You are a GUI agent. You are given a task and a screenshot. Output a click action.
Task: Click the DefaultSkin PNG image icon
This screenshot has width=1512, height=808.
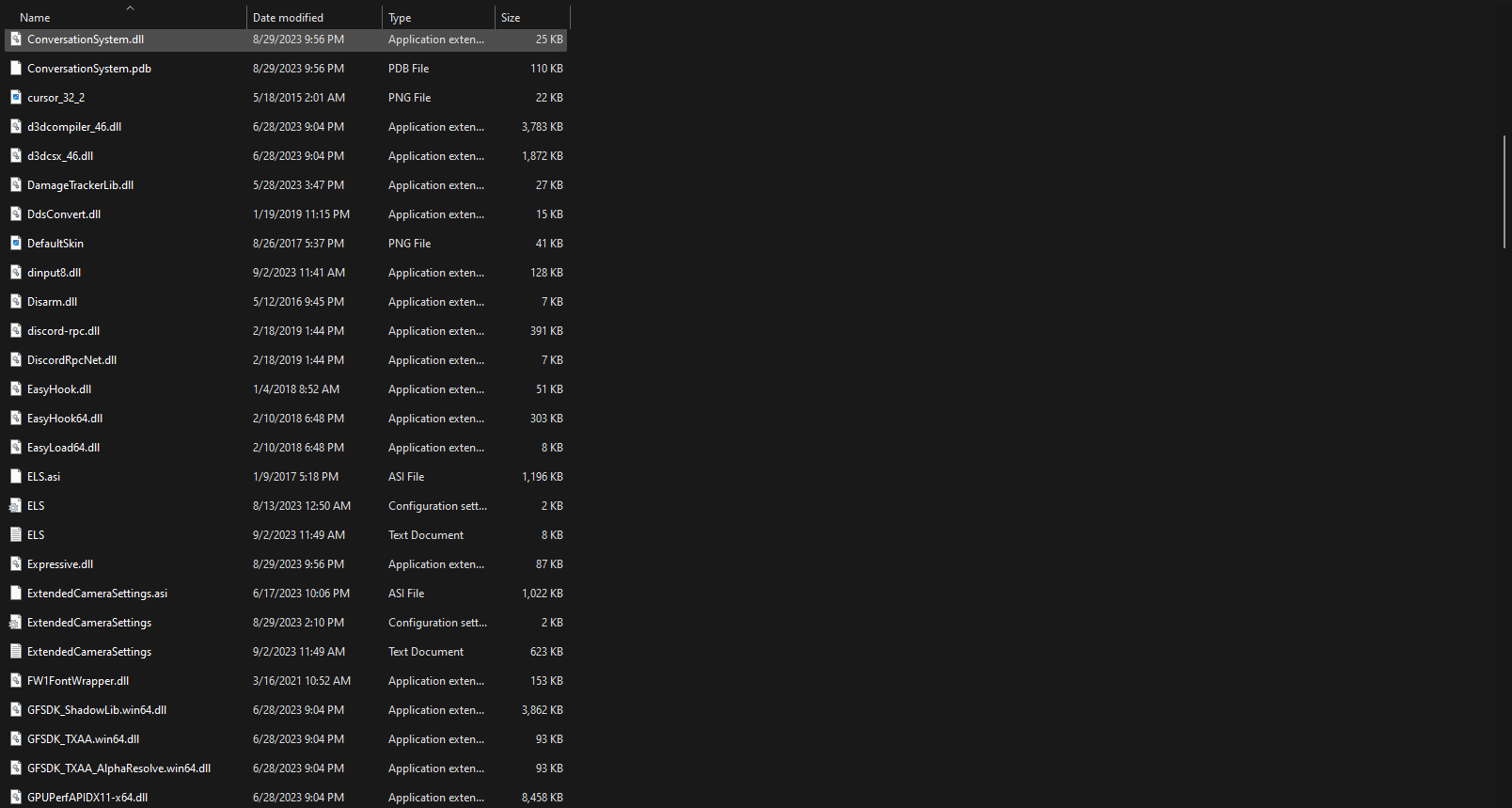point(16,244)
